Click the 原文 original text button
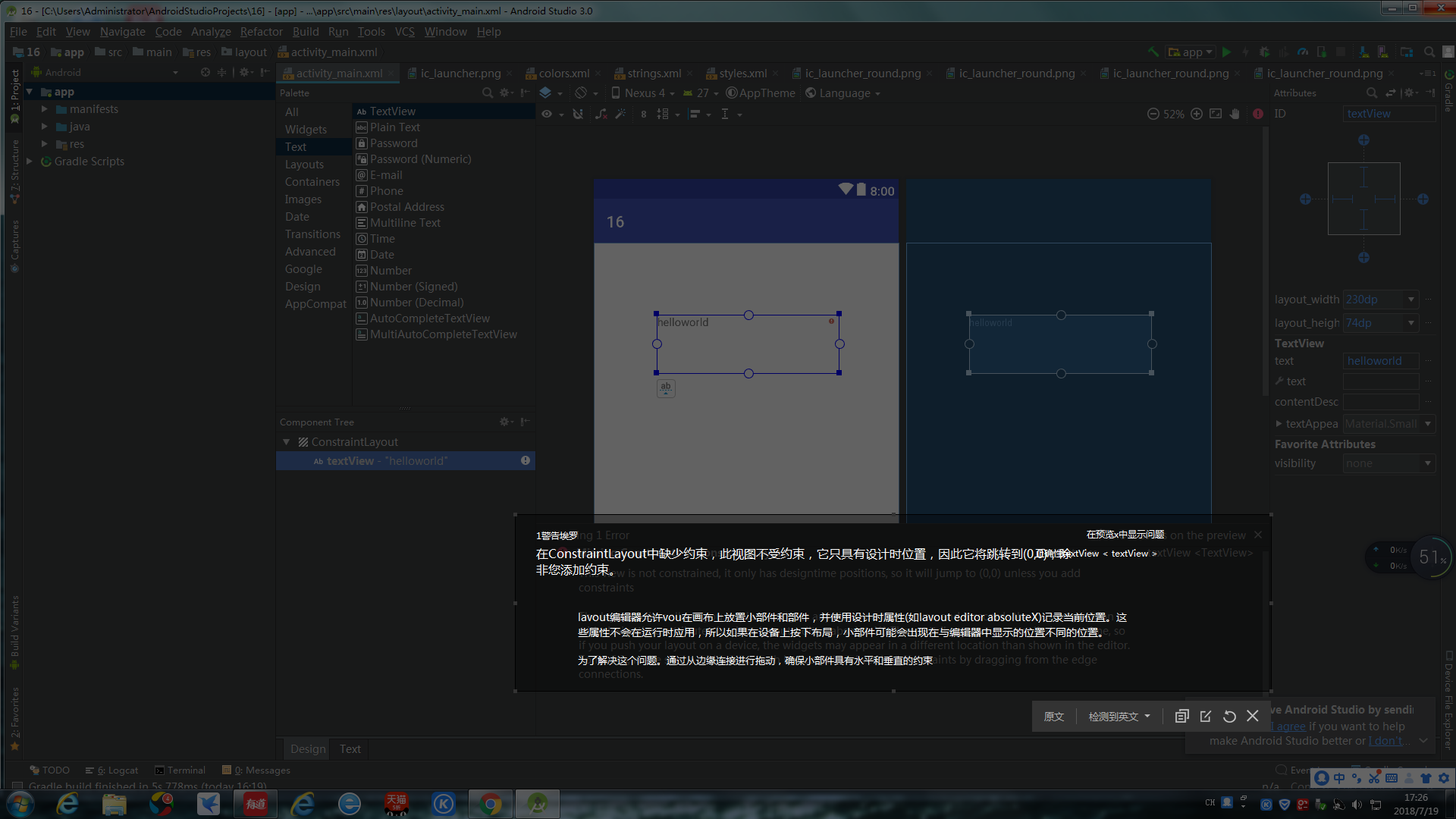Screen dimensions: 1456x819 point(1054,717)
